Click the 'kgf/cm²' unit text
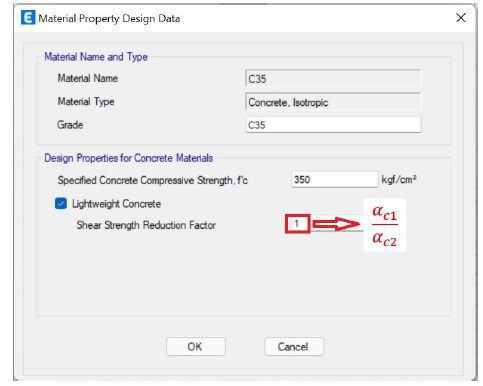The image size is (483, 386). (x=399, y=180)
